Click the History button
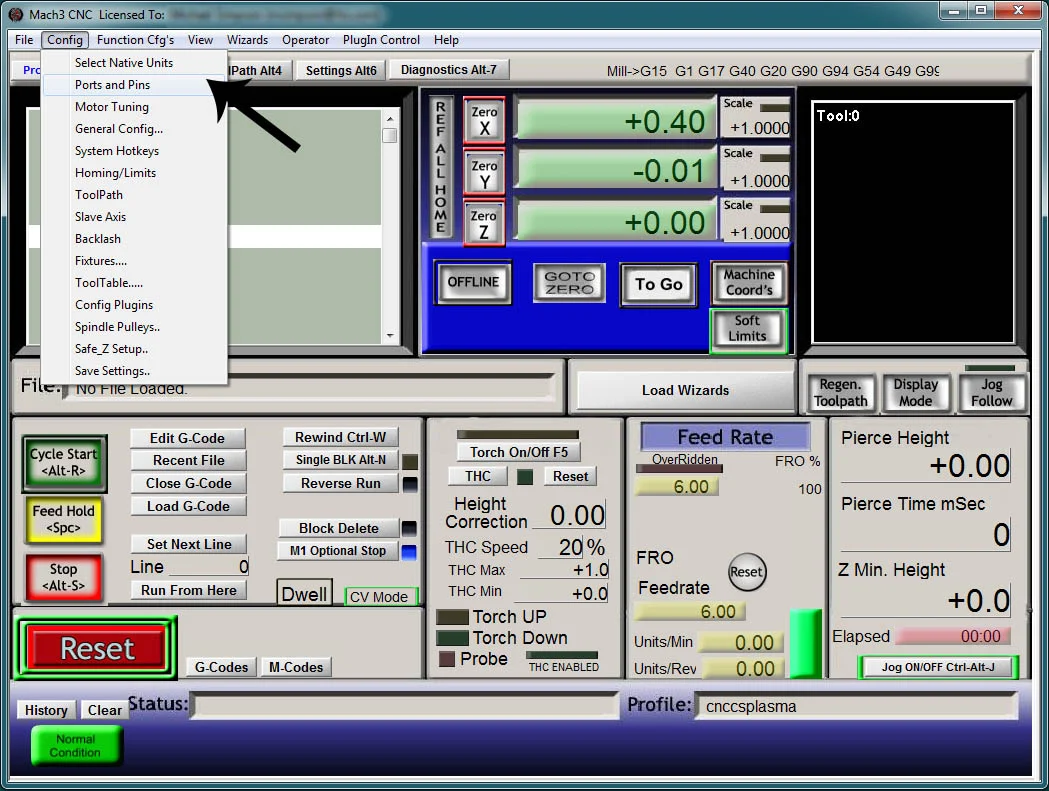This screenshot has width=1049, height=791. [46, 710]
